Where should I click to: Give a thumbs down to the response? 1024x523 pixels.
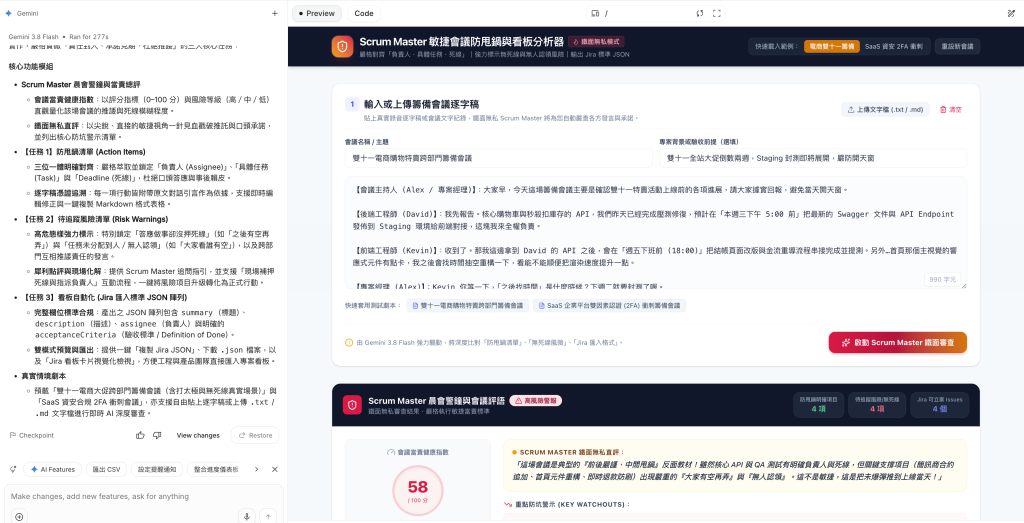click(157, 435)
